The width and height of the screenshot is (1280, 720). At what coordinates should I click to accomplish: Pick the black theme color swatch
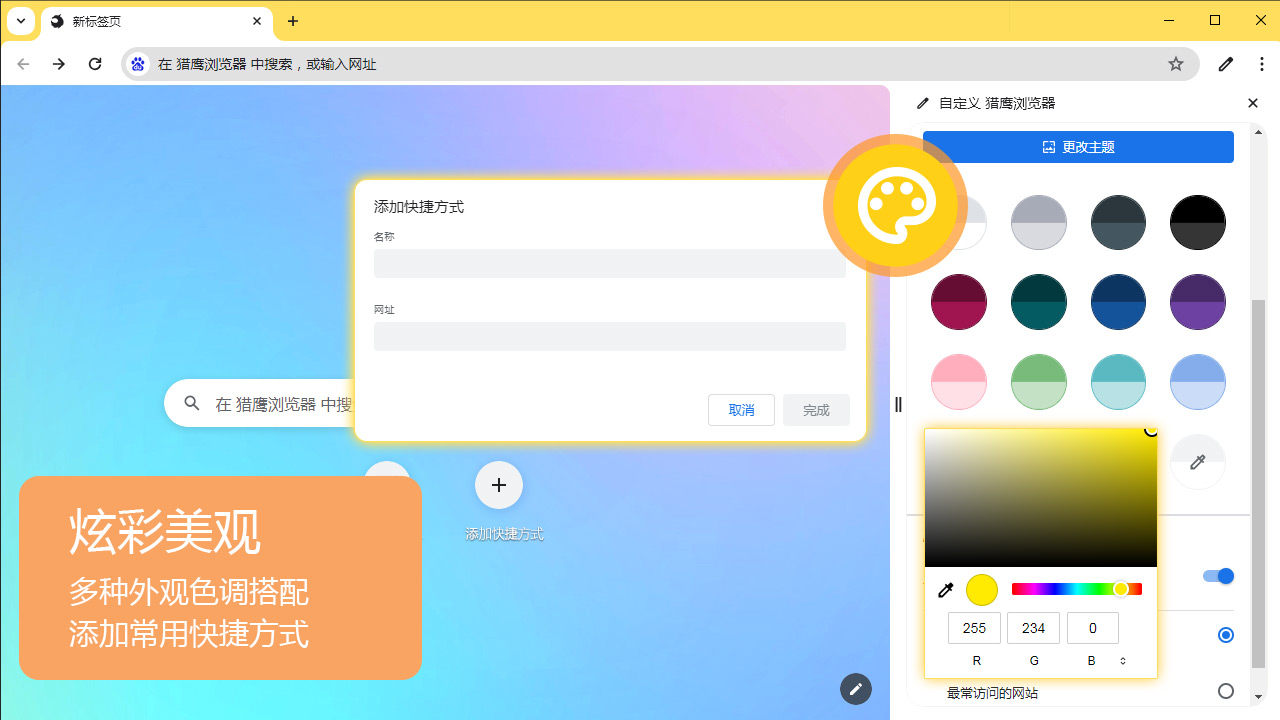tap(1197, 222)
